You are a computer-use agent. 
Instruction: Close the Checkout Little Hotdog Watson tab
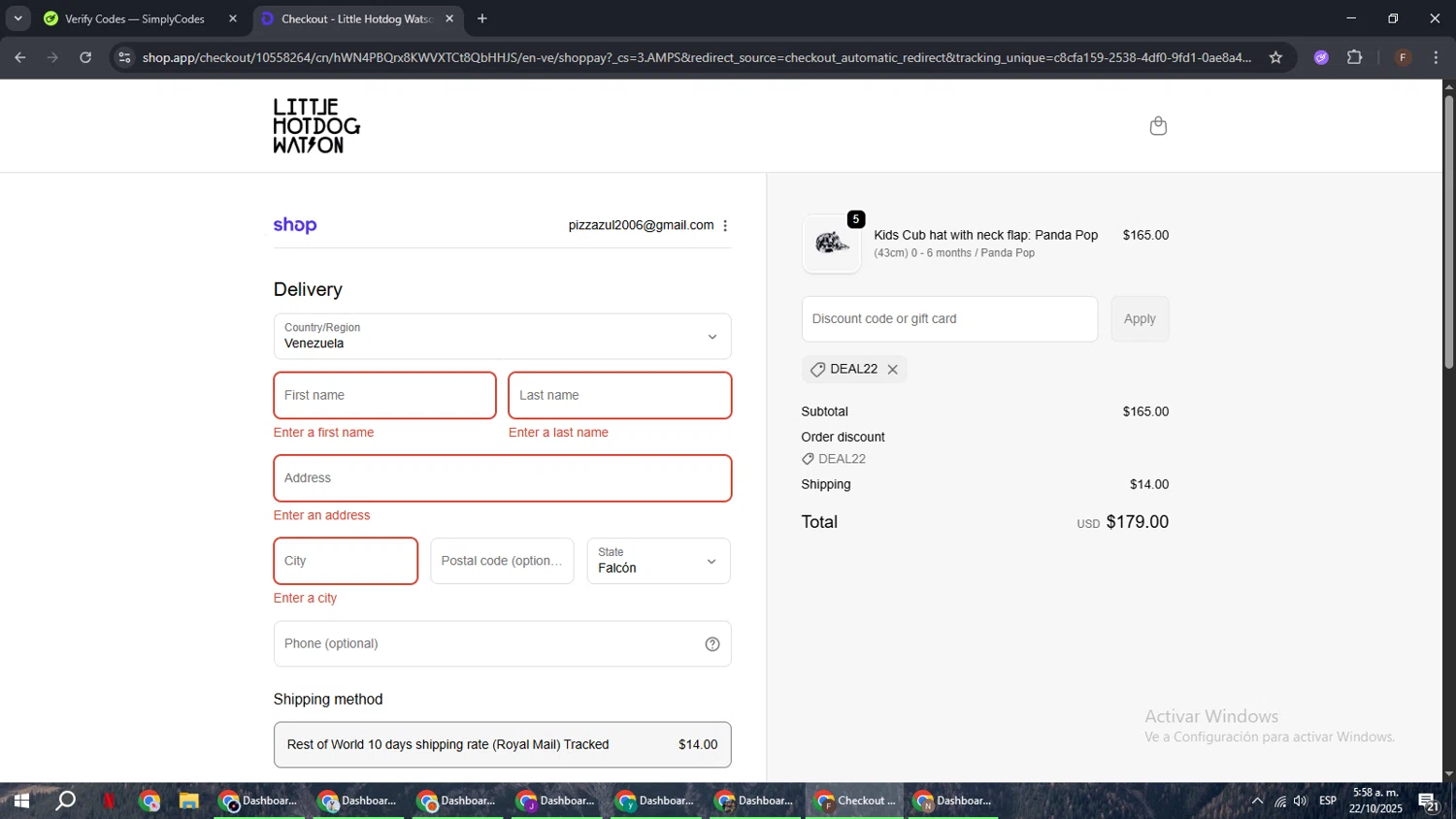point(449,18)
